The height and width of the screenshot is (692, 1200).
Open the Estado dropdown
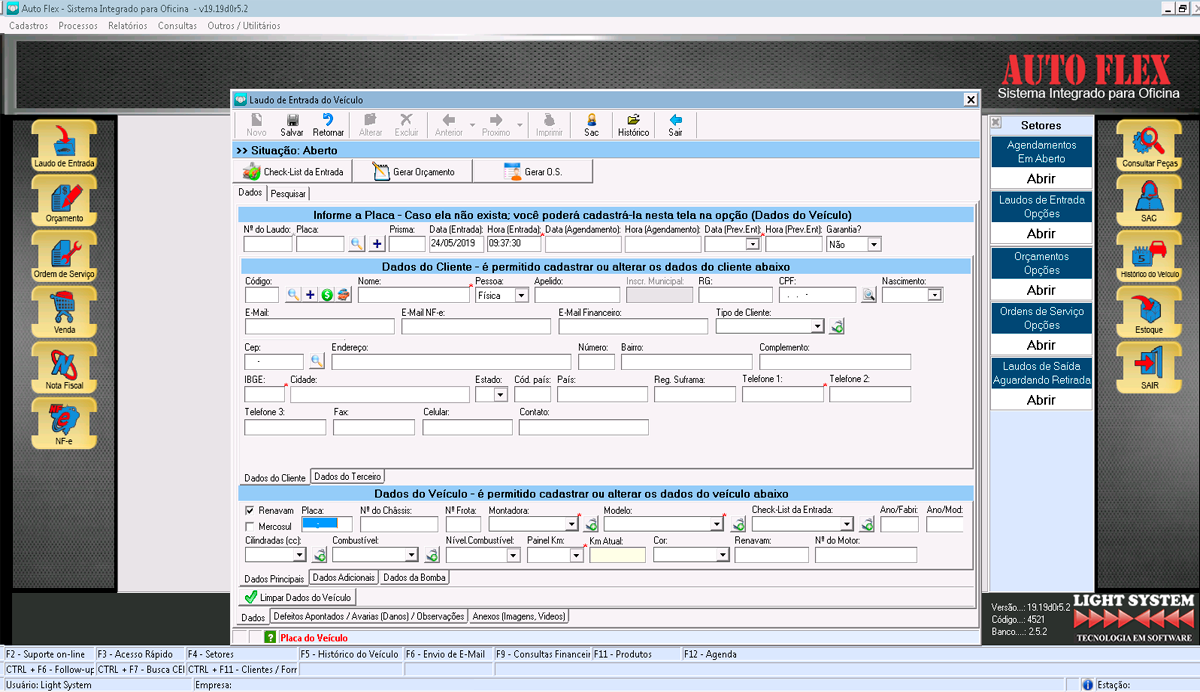500,394
